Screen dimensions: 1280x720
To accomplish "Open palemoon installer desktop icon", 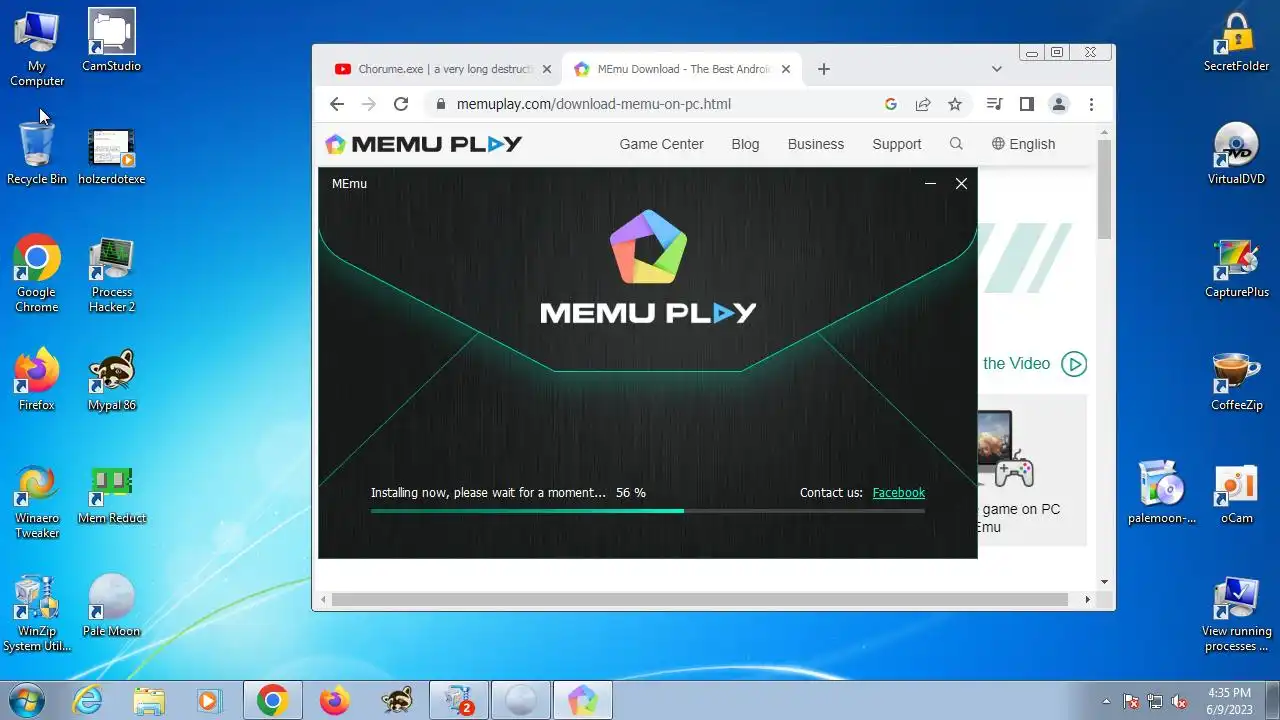I will click(x=1162, y=492).
